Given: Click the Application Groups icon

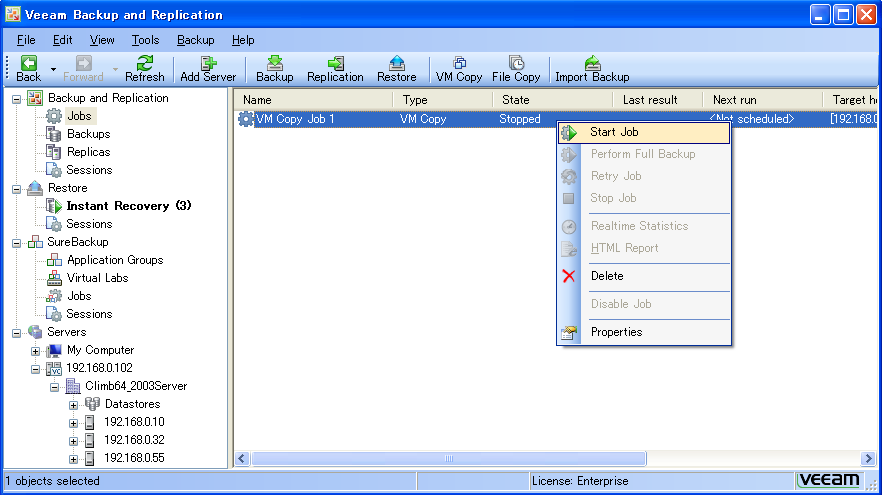Looking at the screenshot, I should click(54, 260).
